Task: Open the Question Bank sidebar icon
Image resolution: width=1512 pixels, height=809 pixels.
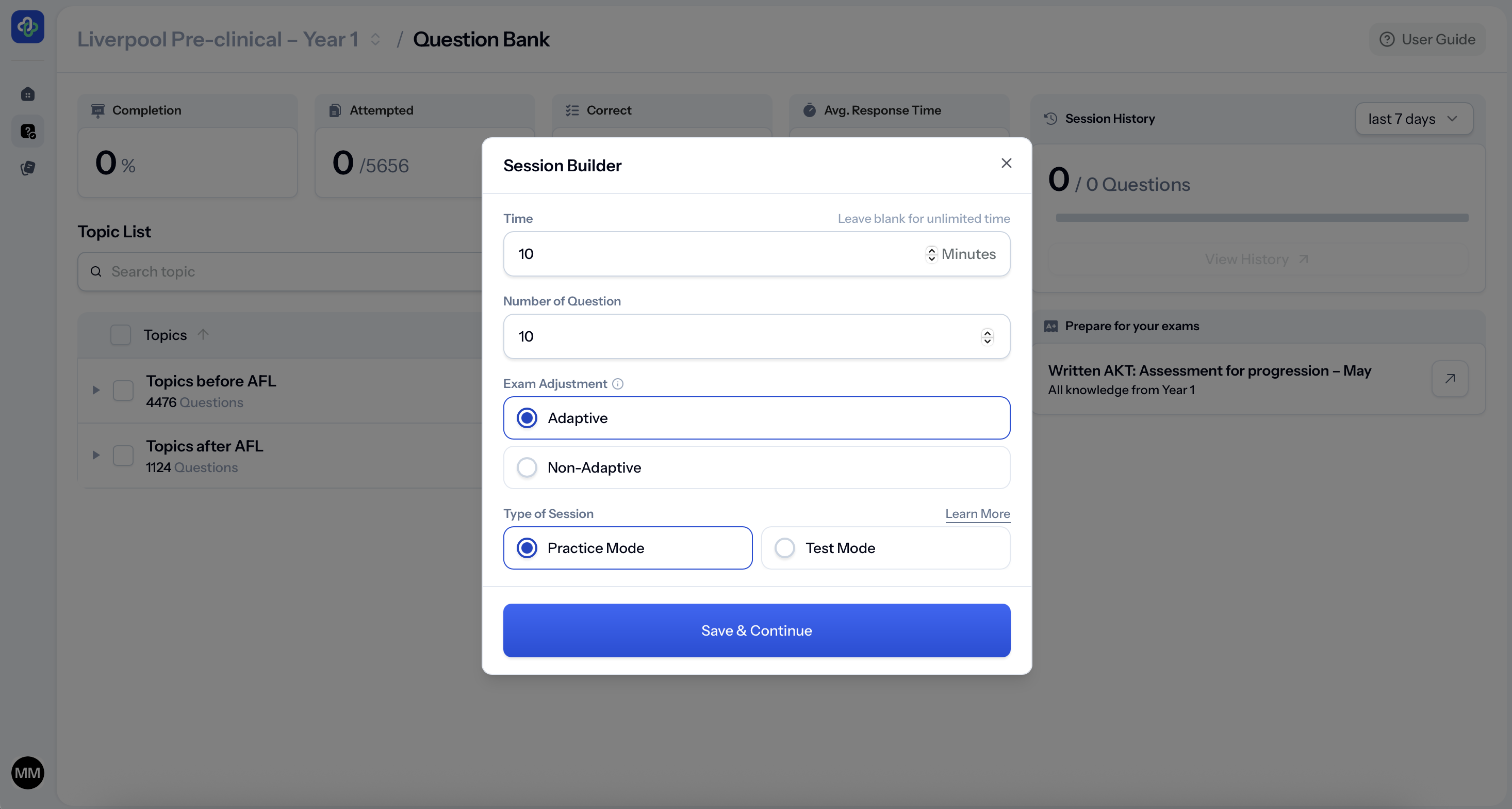Action: (27, 132)
